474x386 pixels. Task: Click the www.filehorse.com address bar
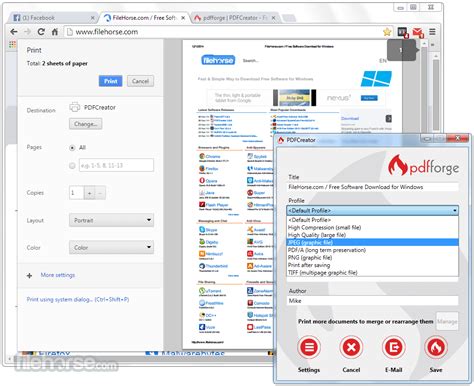(222, 32)
